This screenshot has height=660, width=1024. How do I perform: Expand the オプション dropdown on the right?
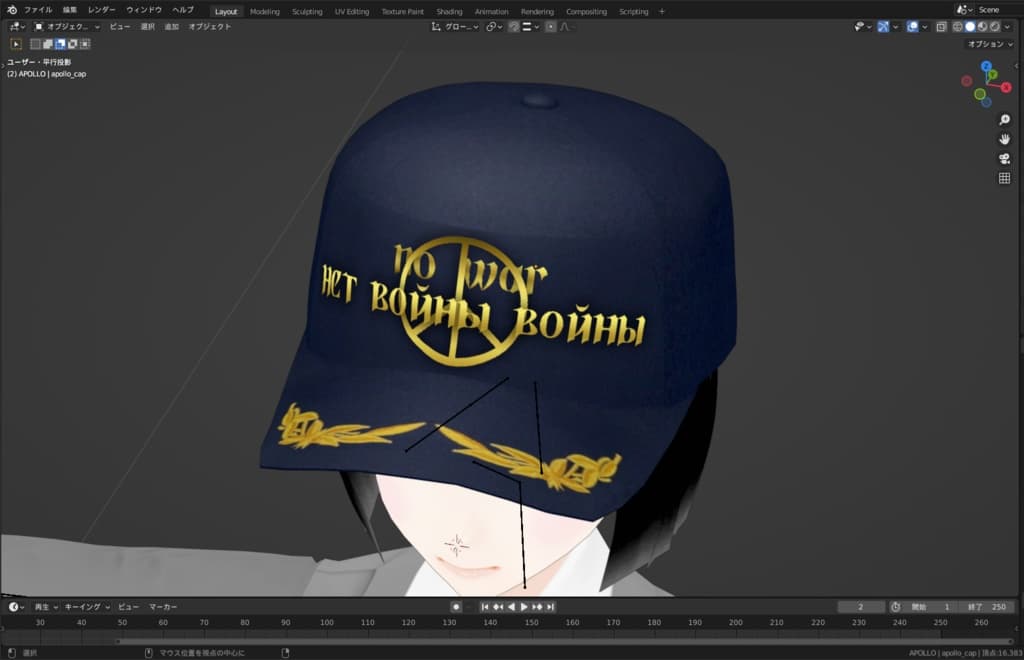click(x=990, y=44)
